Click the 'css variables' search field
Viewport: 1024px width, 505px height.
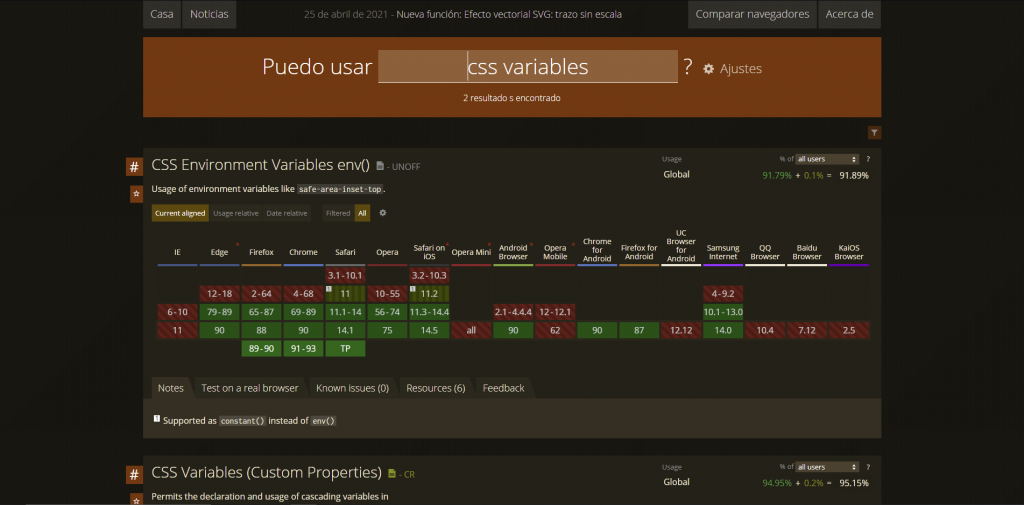[x=528, y=67]
